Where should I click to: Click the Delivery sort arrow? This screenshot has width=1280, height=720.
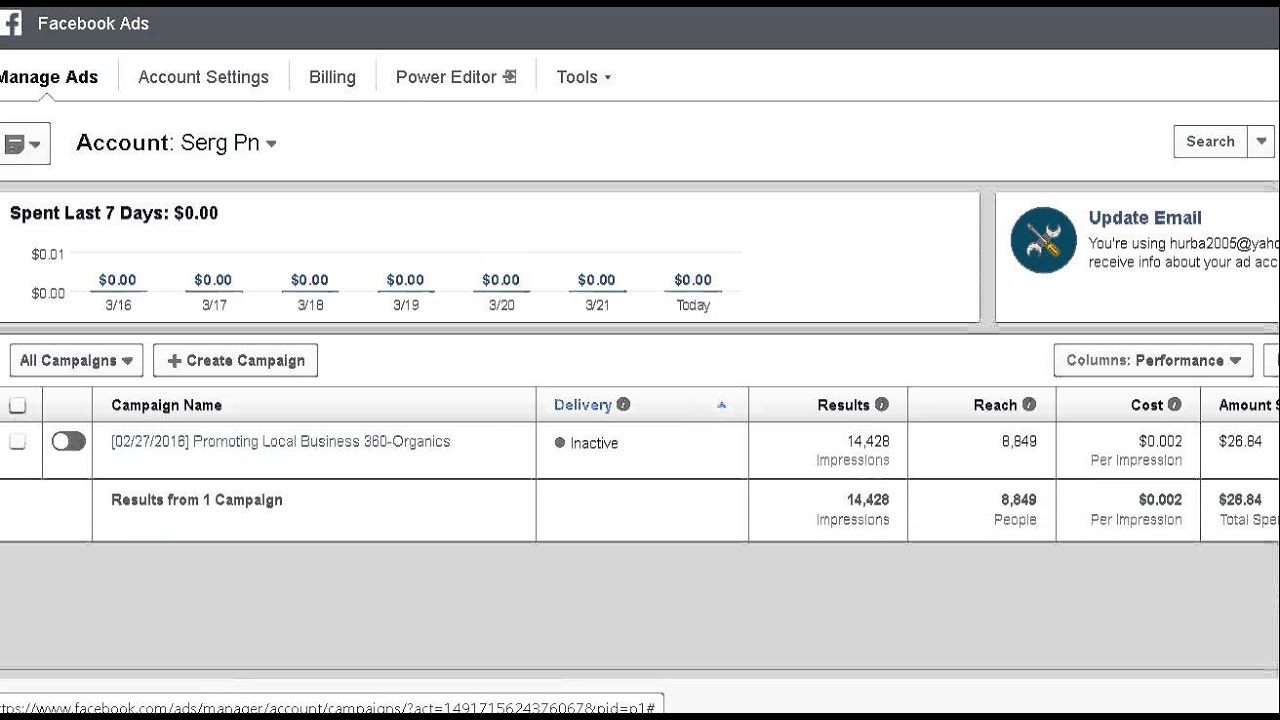coord(722,405)
